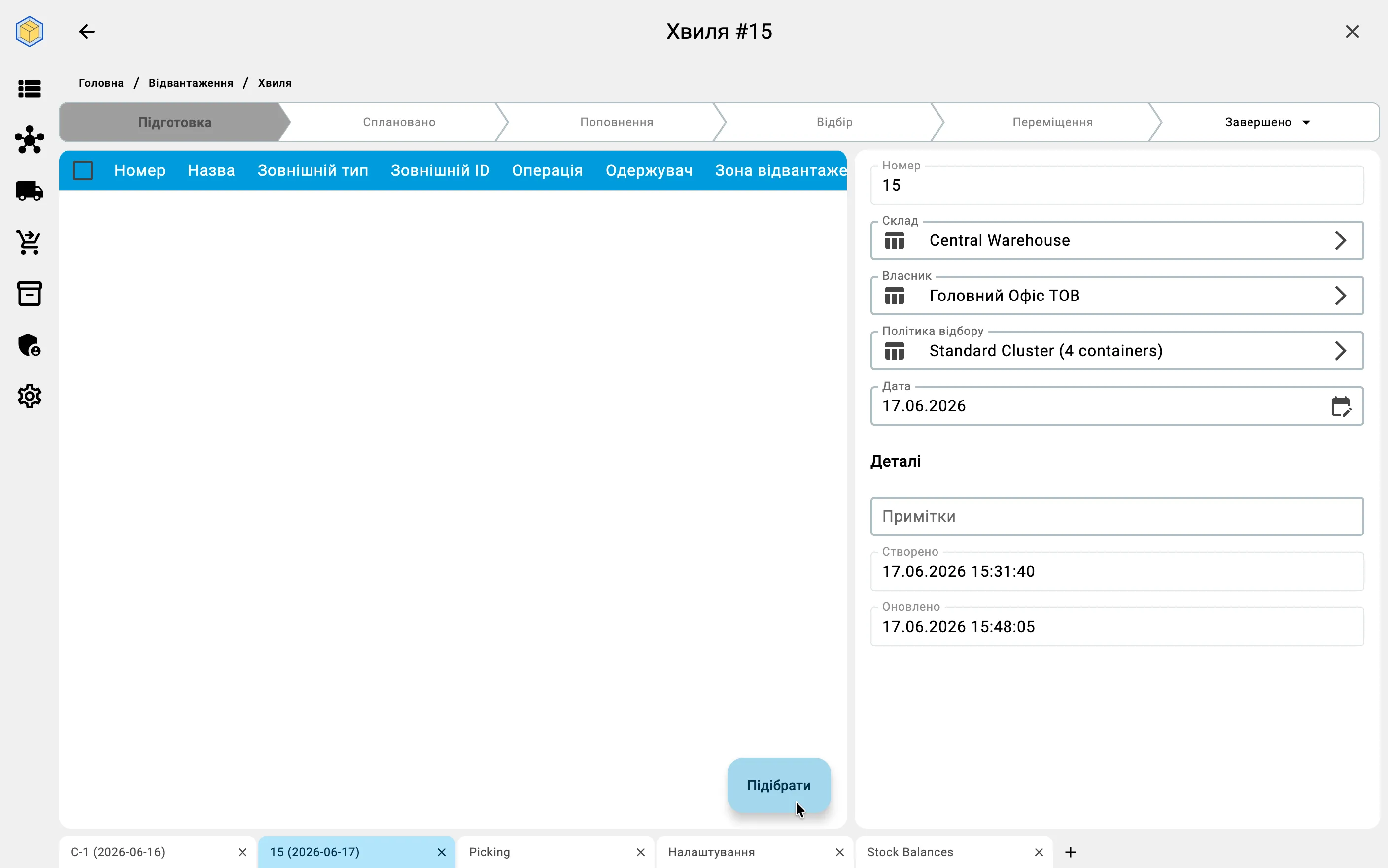This screenshot has height=868, width=1388.
Task: Click the Дата field value 17.06.2026
Action: coord(923,406)
